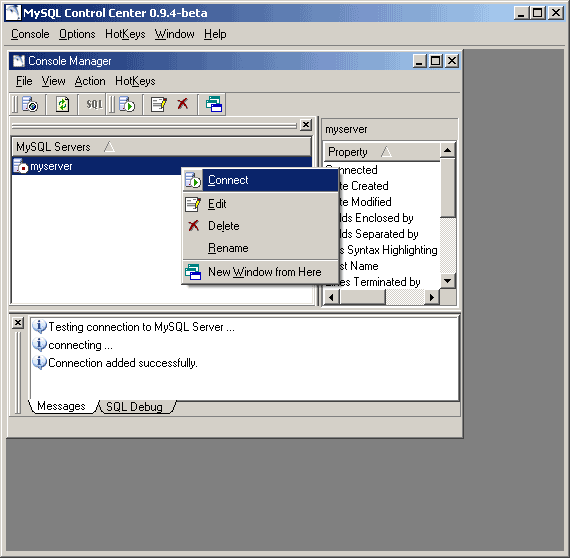Screen dimensions: 570x558
Task: Click the green refresh toolbar icon
Action: point(63,104)
